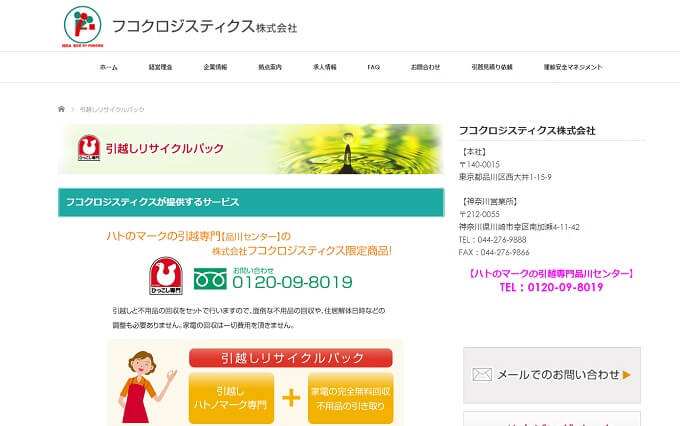Click the 【神奈川営業所】 label
The width and height of the screenshot is (680, 426).
(490, 202)
